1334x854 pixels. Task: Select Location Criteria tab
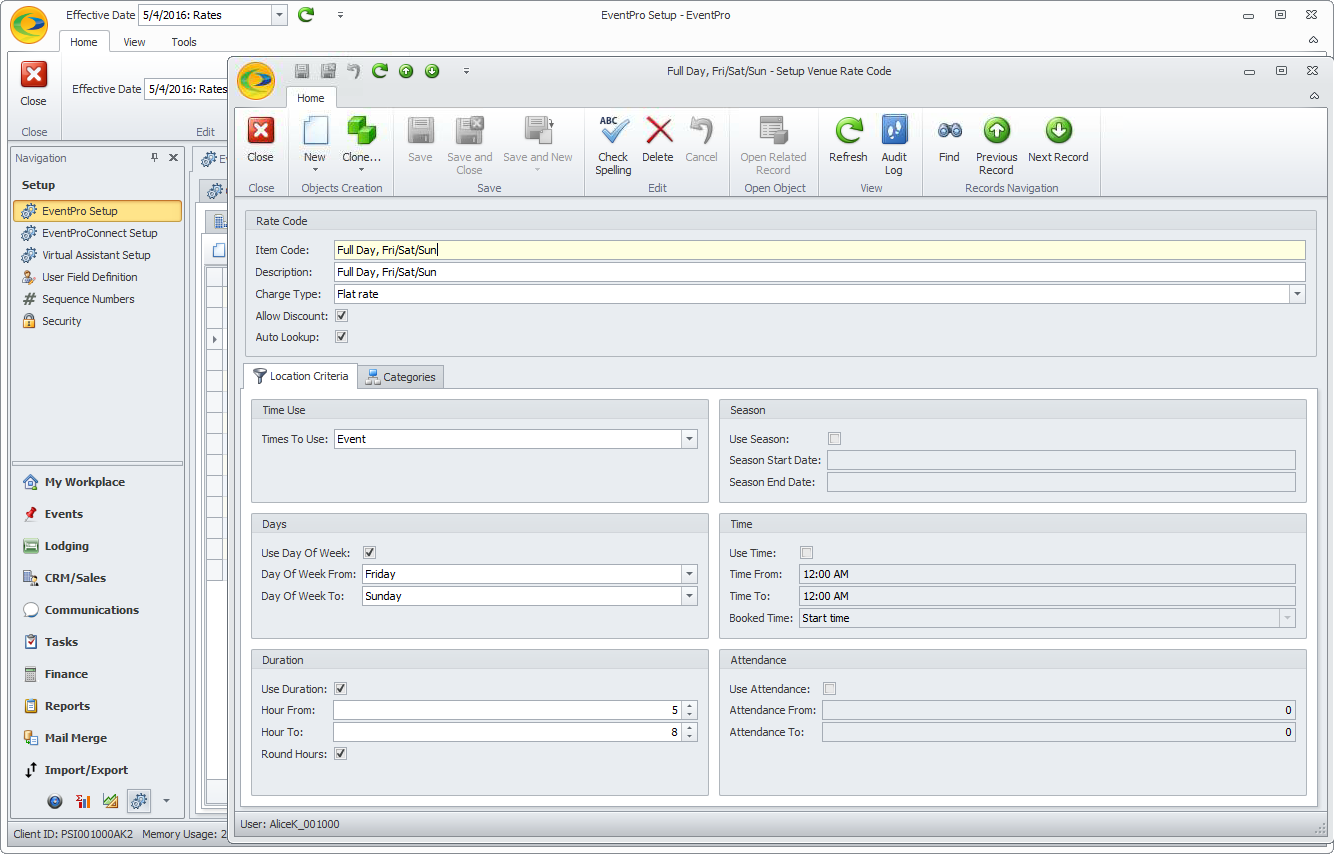[300, 376]
